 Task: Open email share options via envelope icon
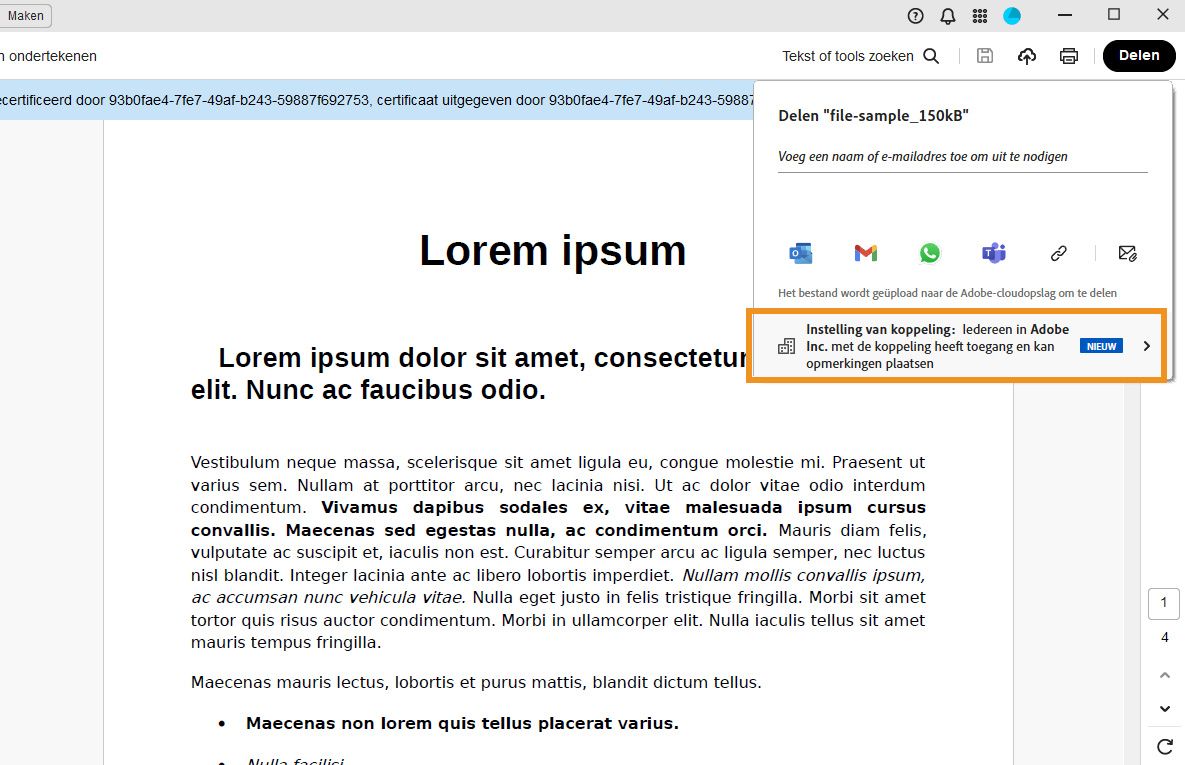pos(1128,253)
